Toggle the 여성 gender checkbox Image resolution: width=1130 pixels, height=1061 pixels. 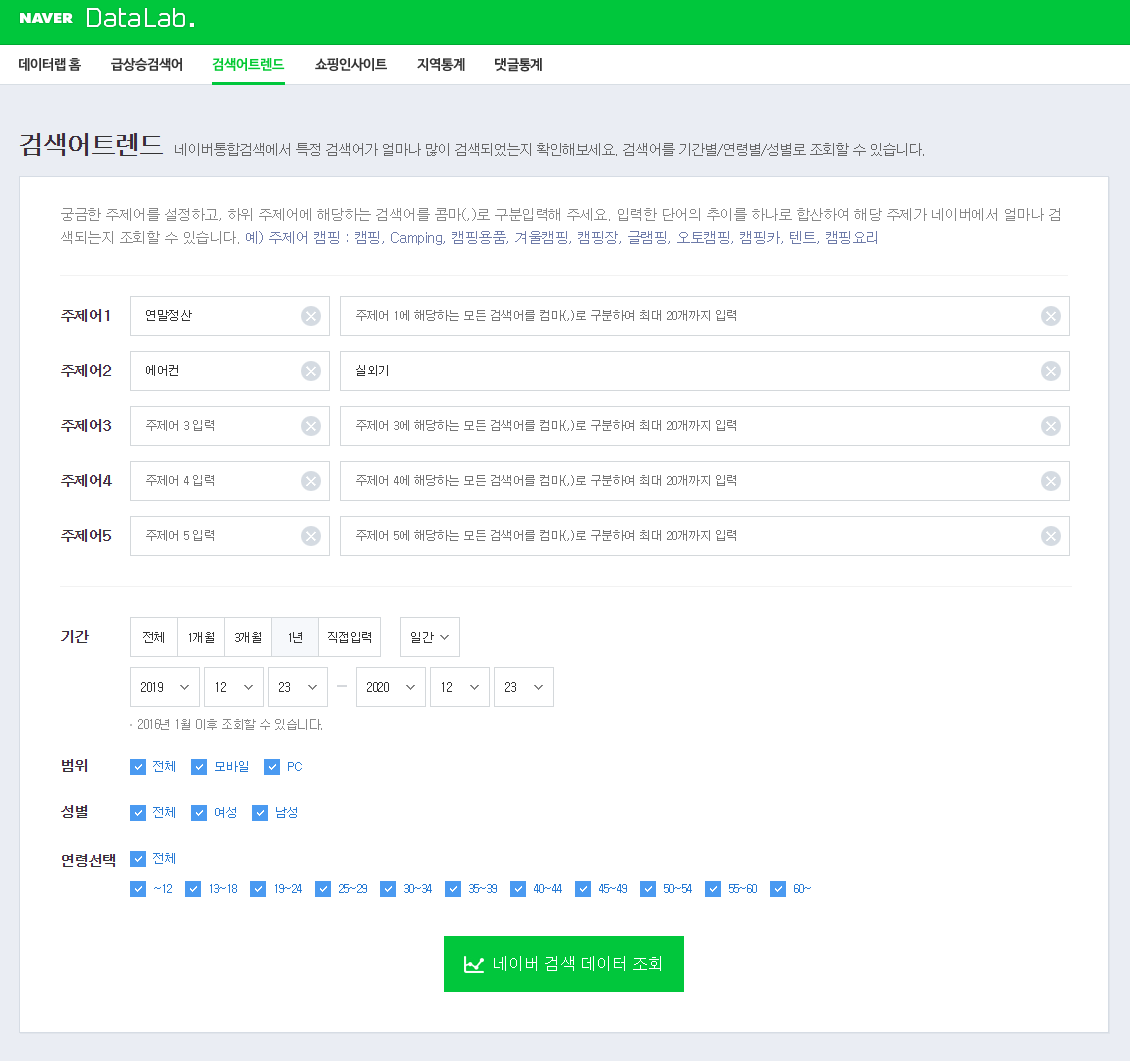199,813
